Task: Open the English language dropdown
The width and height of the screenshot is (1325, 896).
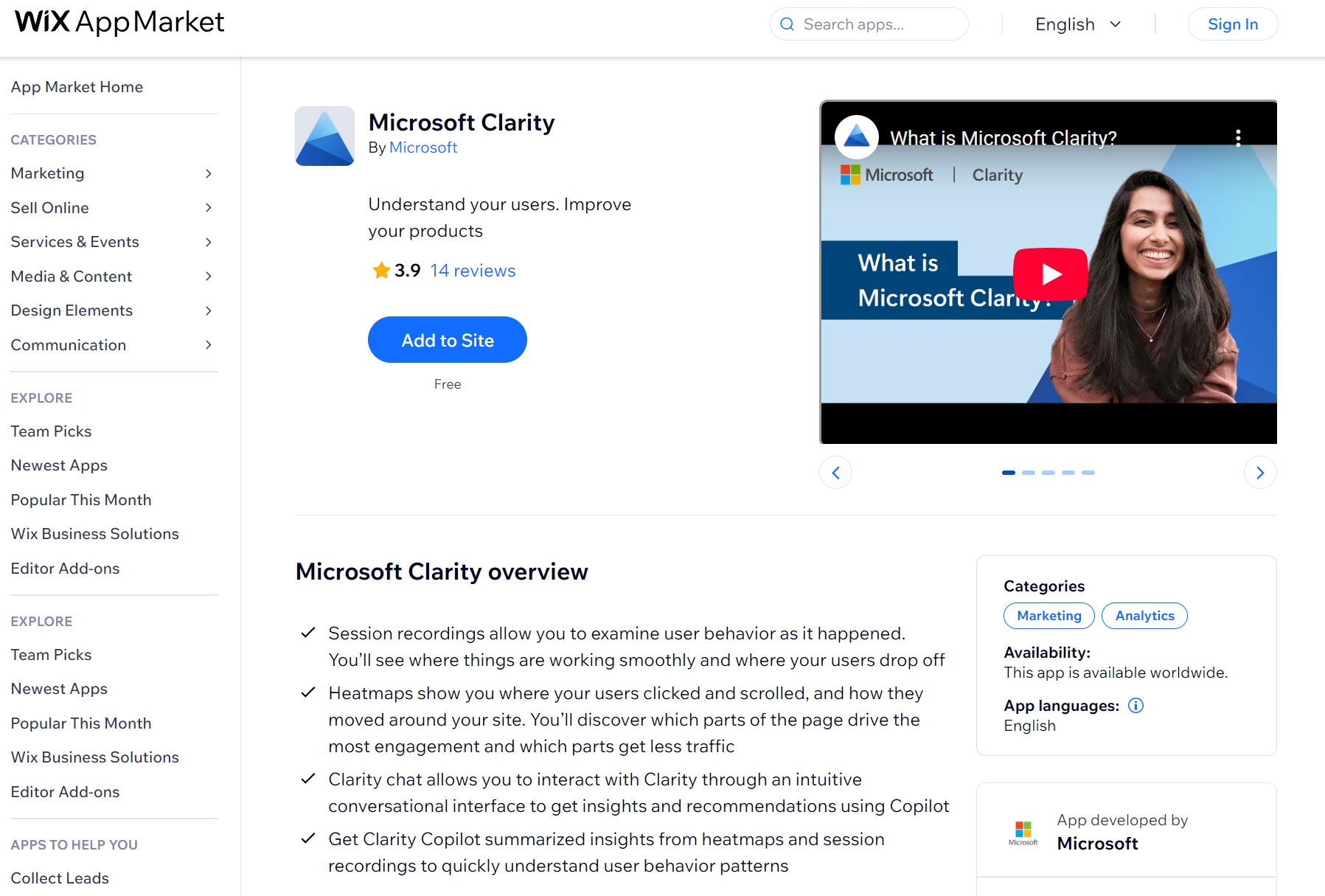Action: click(x=1076, y=24)
